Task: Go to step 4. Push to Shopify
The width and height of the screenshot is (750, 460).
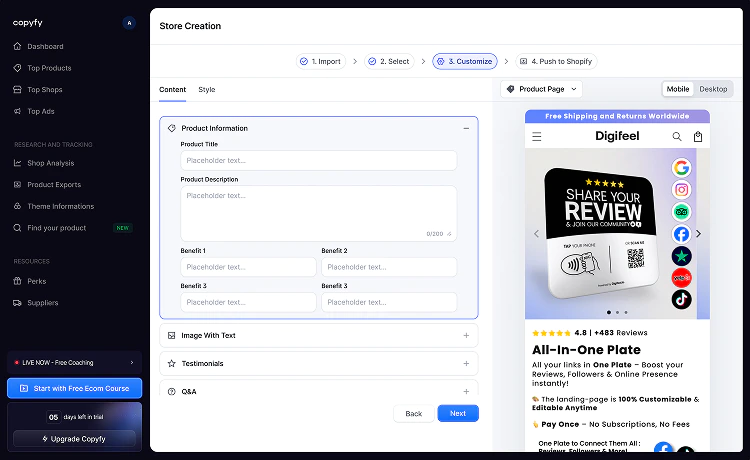Action: [x=556, y=61]
